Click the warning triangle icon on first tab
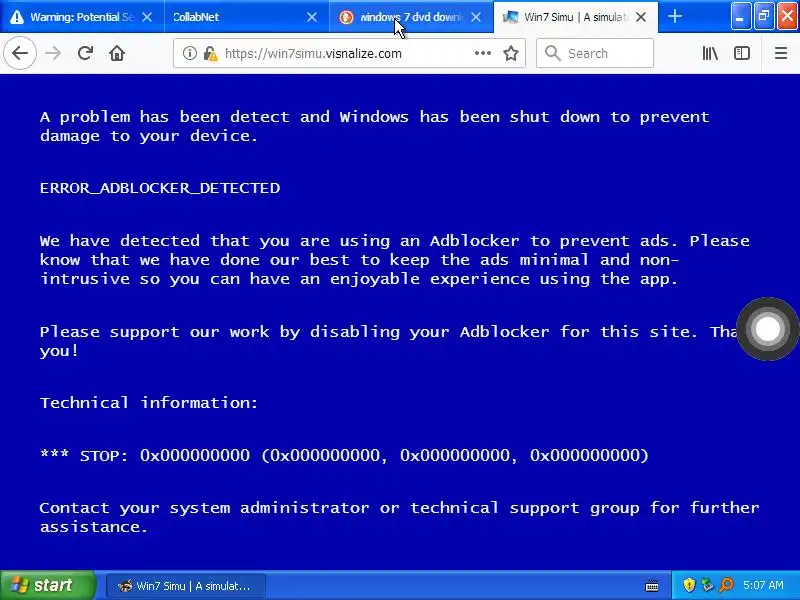The width and height of the screenshot is (800, 600). coord(17,17)
